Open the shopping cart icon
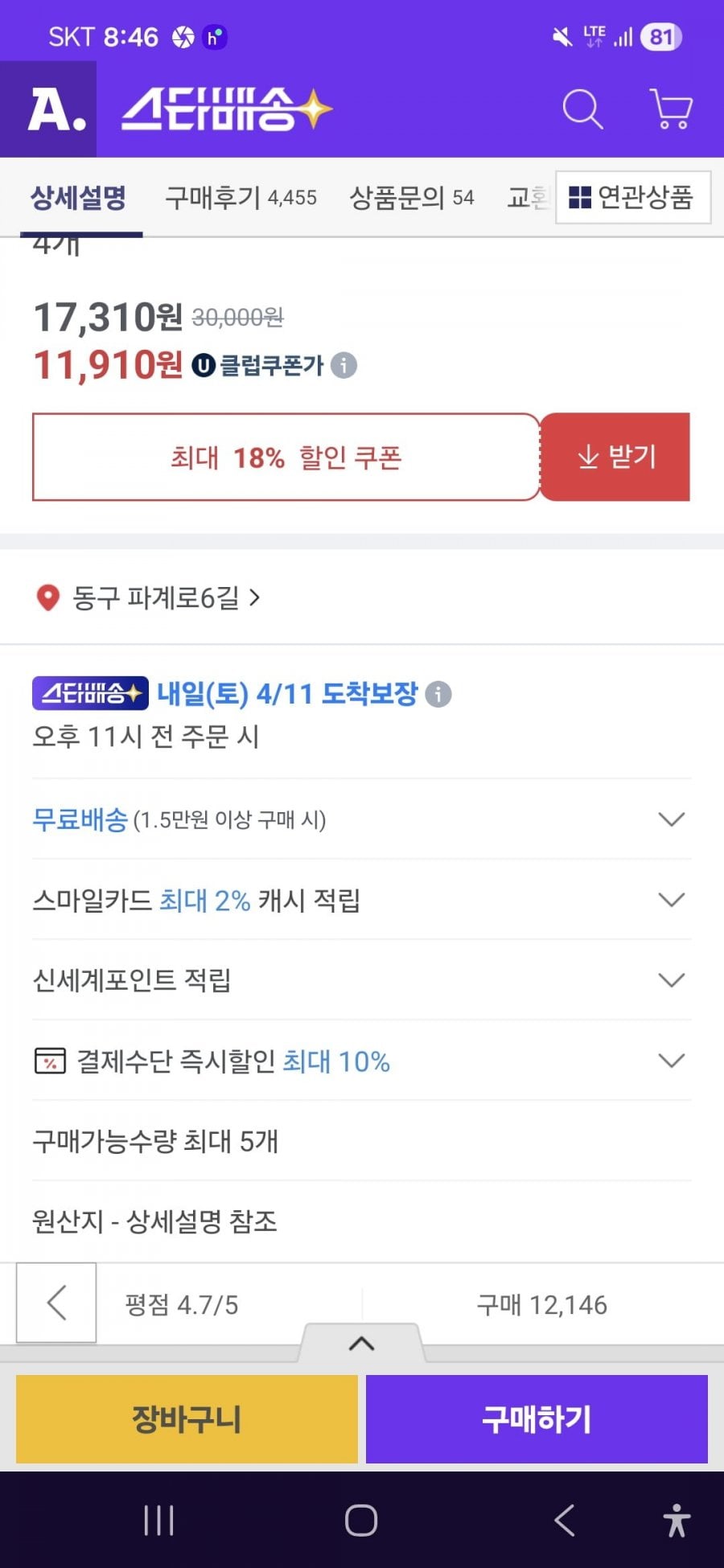The image size is (724, 1568). pyautogui.click(x=671, y=109)
